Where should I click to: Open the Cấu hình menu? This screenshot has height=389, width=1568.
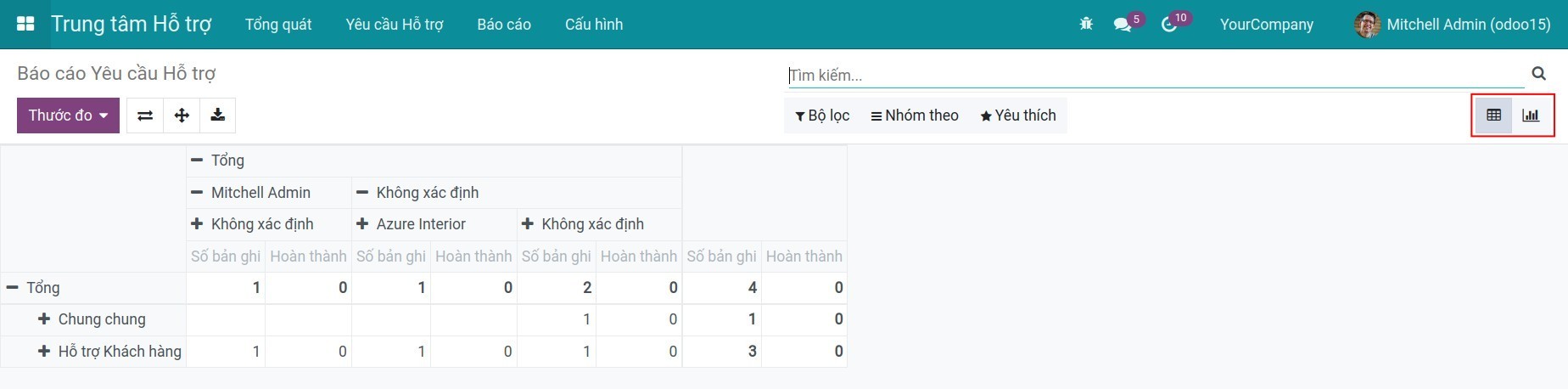(x=594, y=25)
